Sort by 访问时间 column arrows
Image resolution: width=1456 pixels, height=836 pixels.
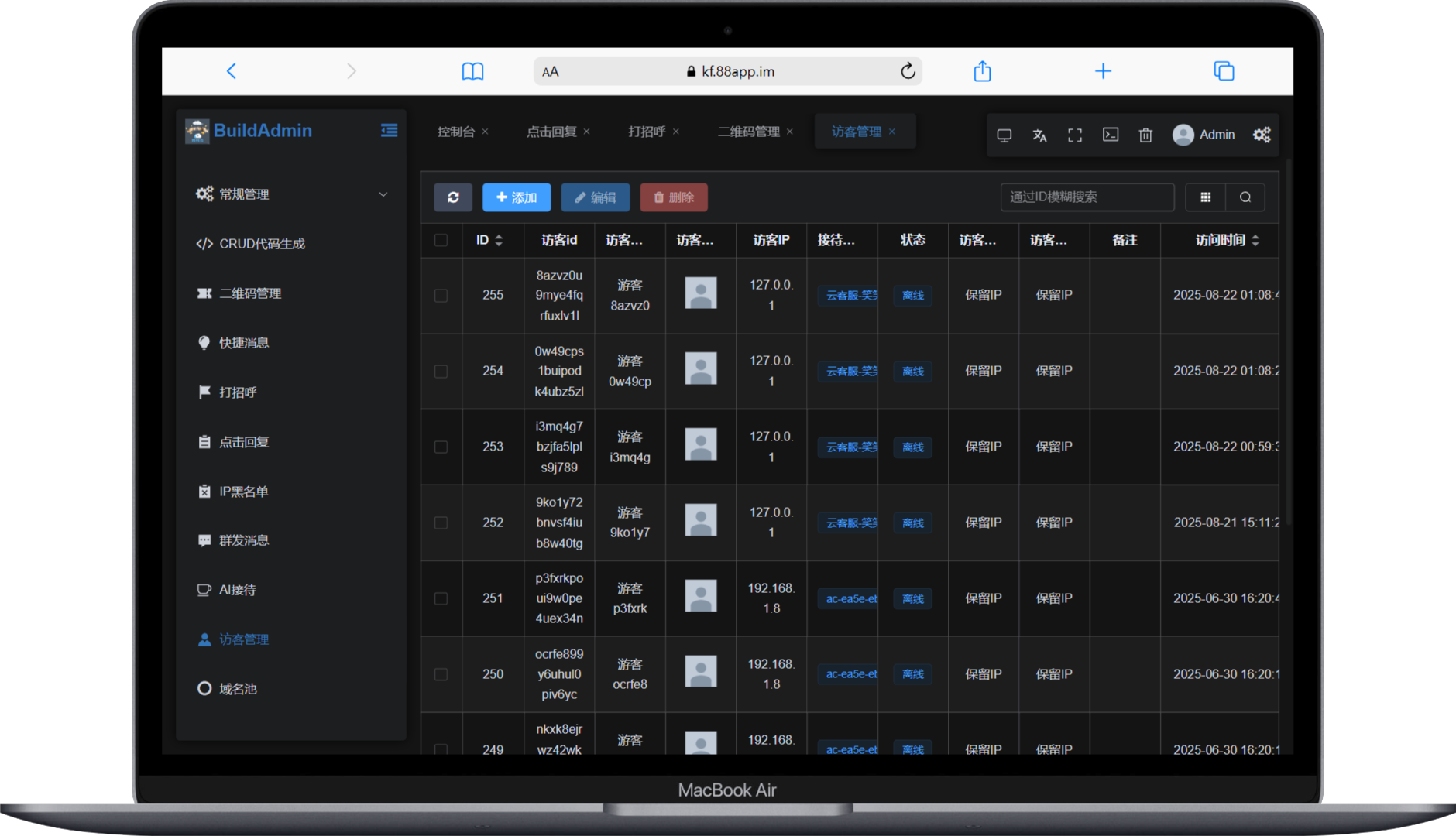coord(1255,240)
